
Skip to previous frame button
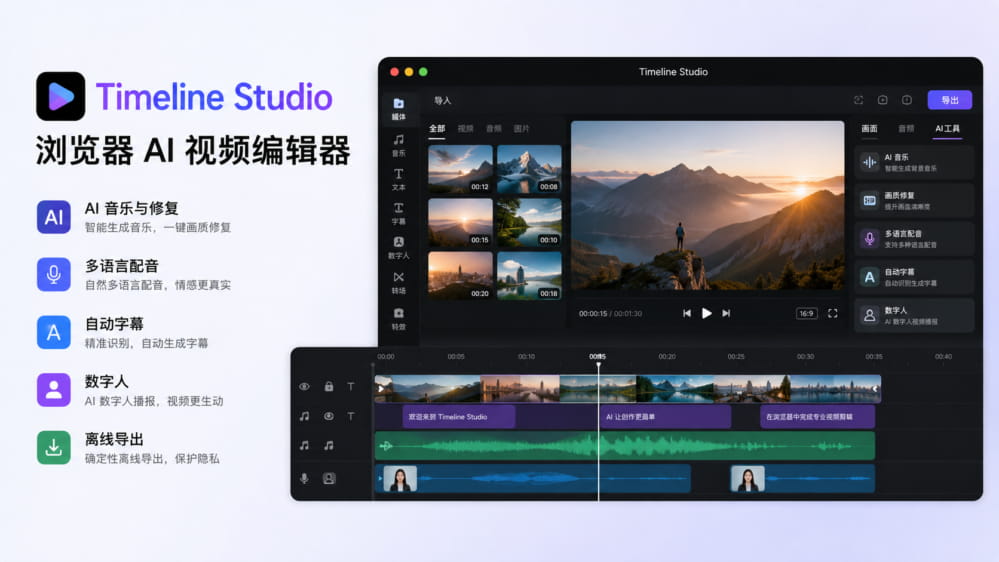point(686,313)
